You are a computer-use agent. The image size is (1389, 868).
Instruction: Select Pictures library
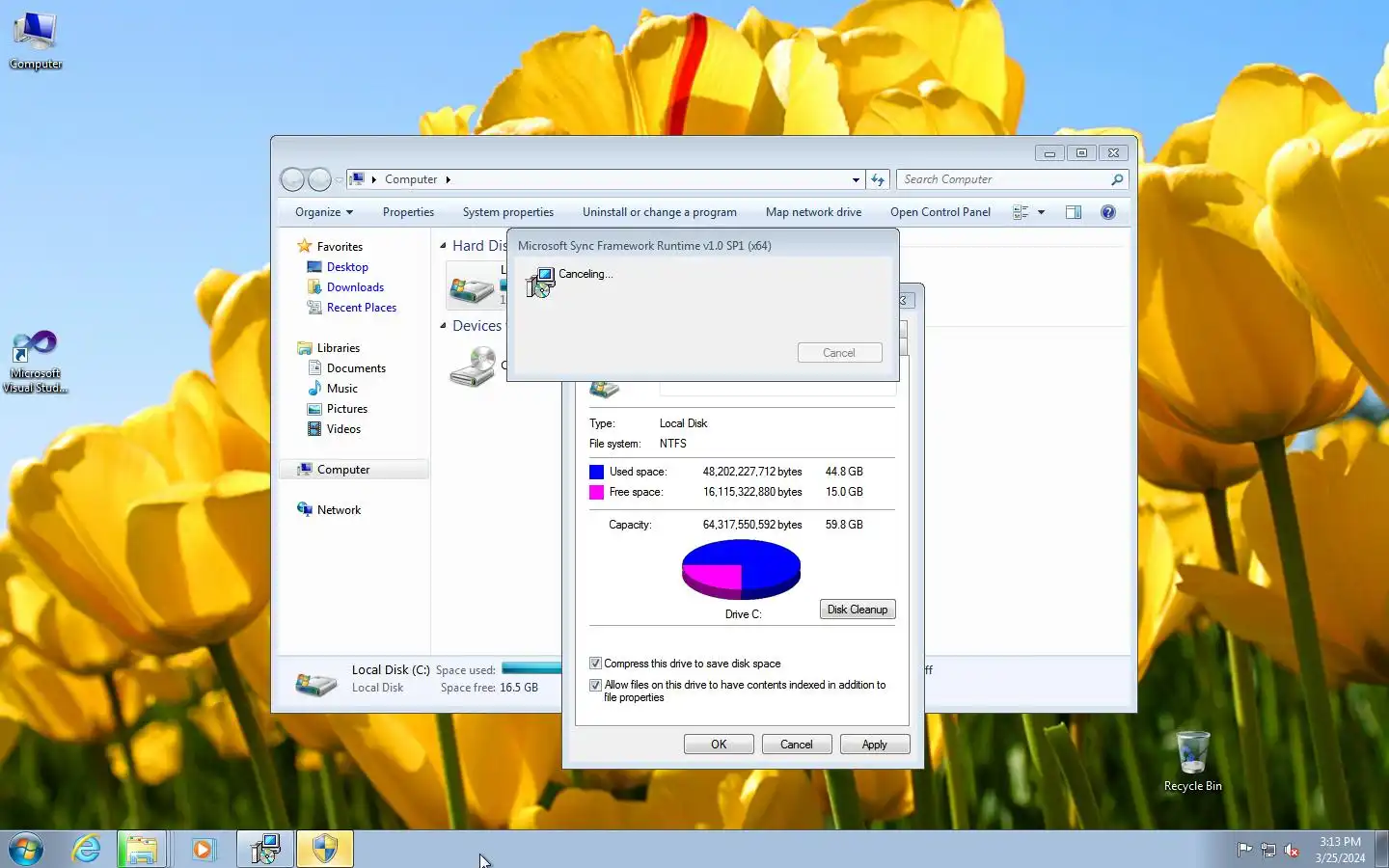[x=347, y=409]
